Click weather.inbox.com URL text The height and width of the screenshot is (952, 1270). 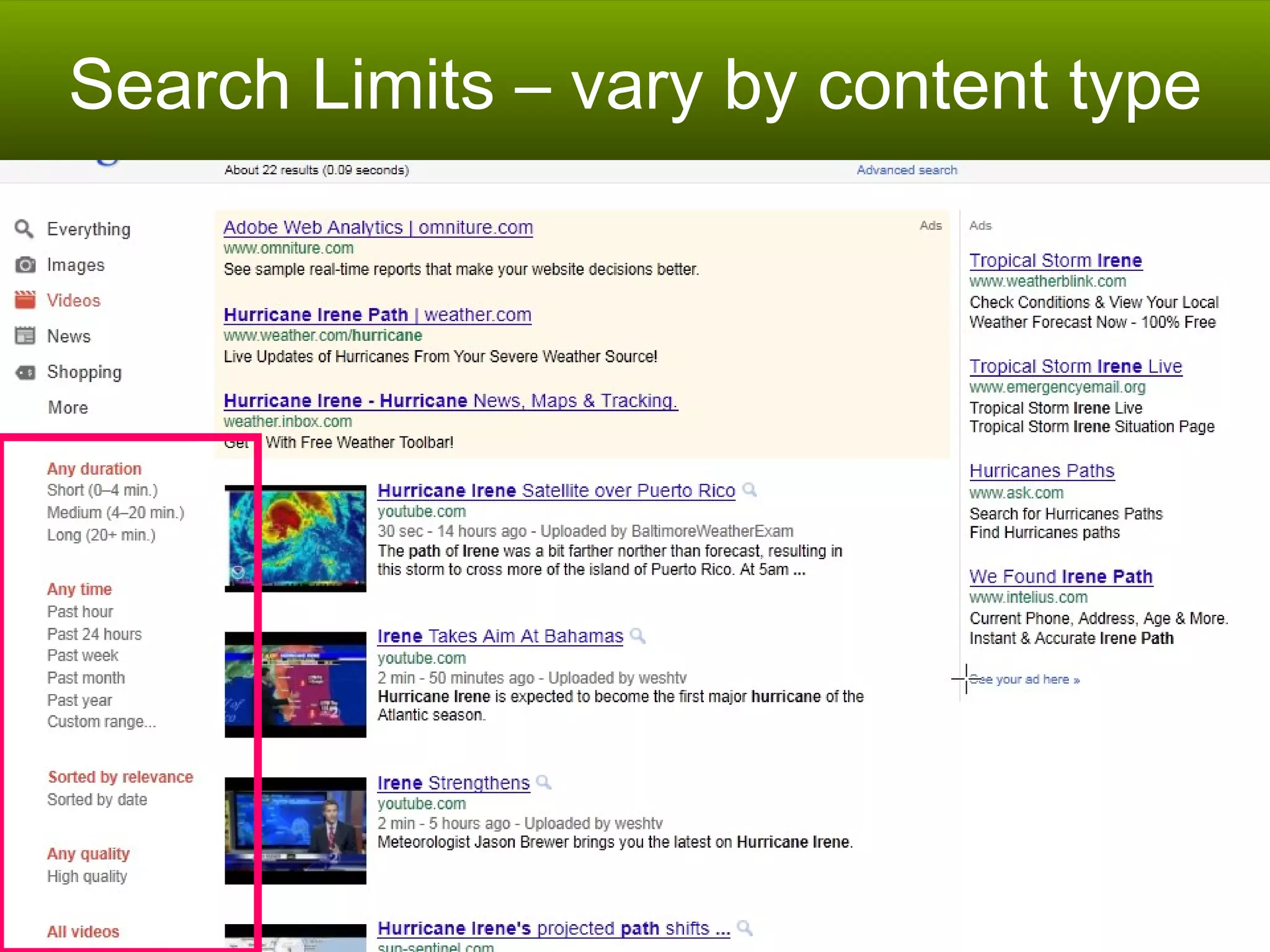click(x=288, y=421)
